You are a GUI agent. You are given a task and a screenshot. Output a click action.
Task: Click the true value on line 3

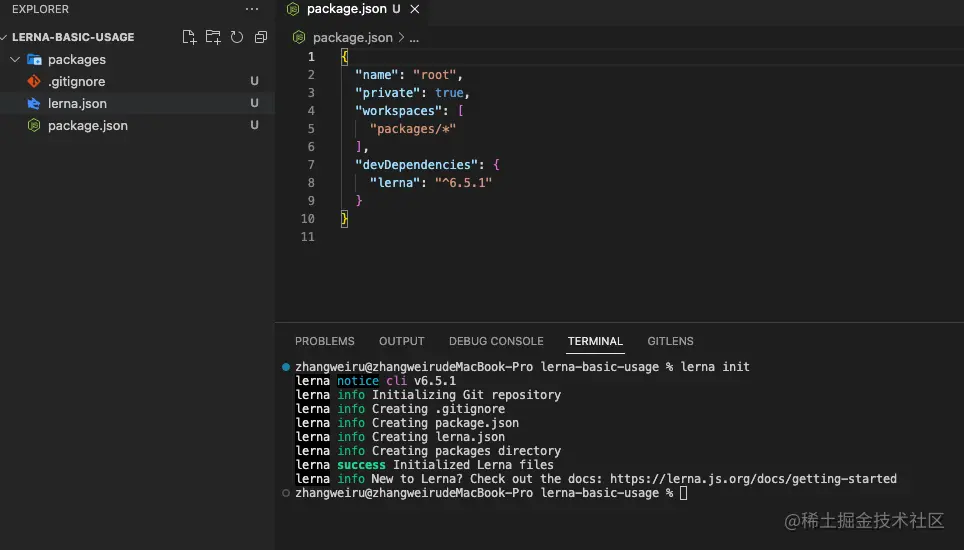pos(449,93)
